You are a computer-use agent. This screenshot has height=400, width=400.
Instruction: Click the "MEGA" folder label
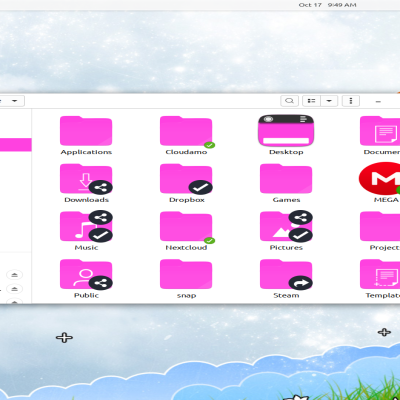(386, 200)
